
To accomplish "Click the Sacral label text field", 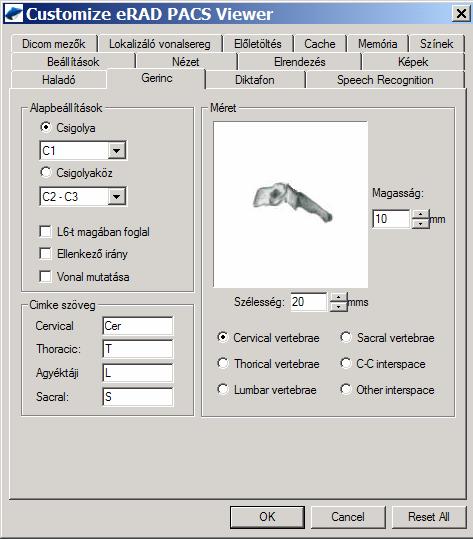I will click(x=138, y=397).
